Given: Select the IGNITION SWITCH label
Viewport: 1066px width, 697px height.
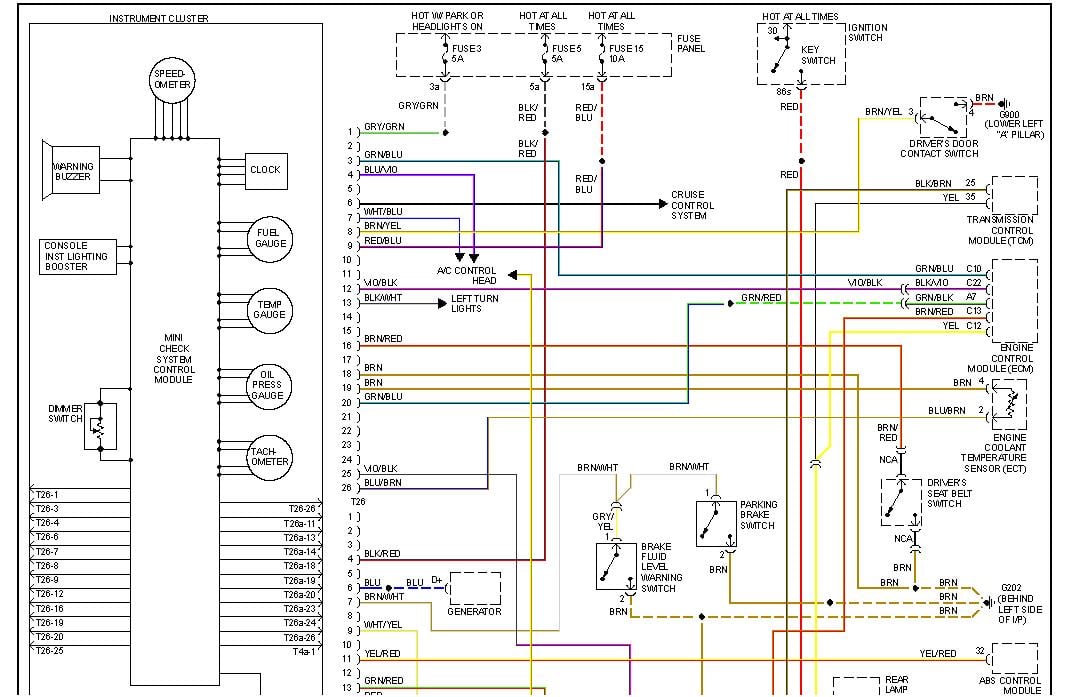Looking at the screenshot, I should tap(867, 33).
